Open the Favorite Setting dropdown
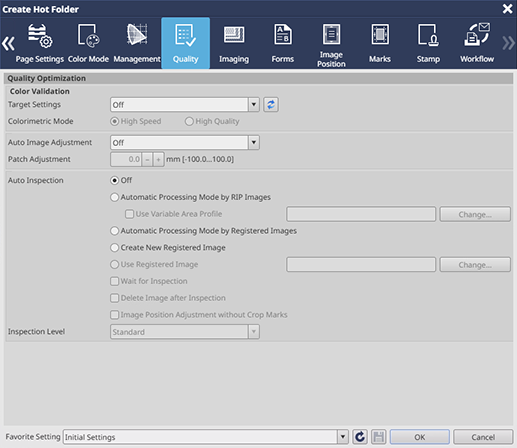The width and height of the screenshot is (517, 448). 343,437
